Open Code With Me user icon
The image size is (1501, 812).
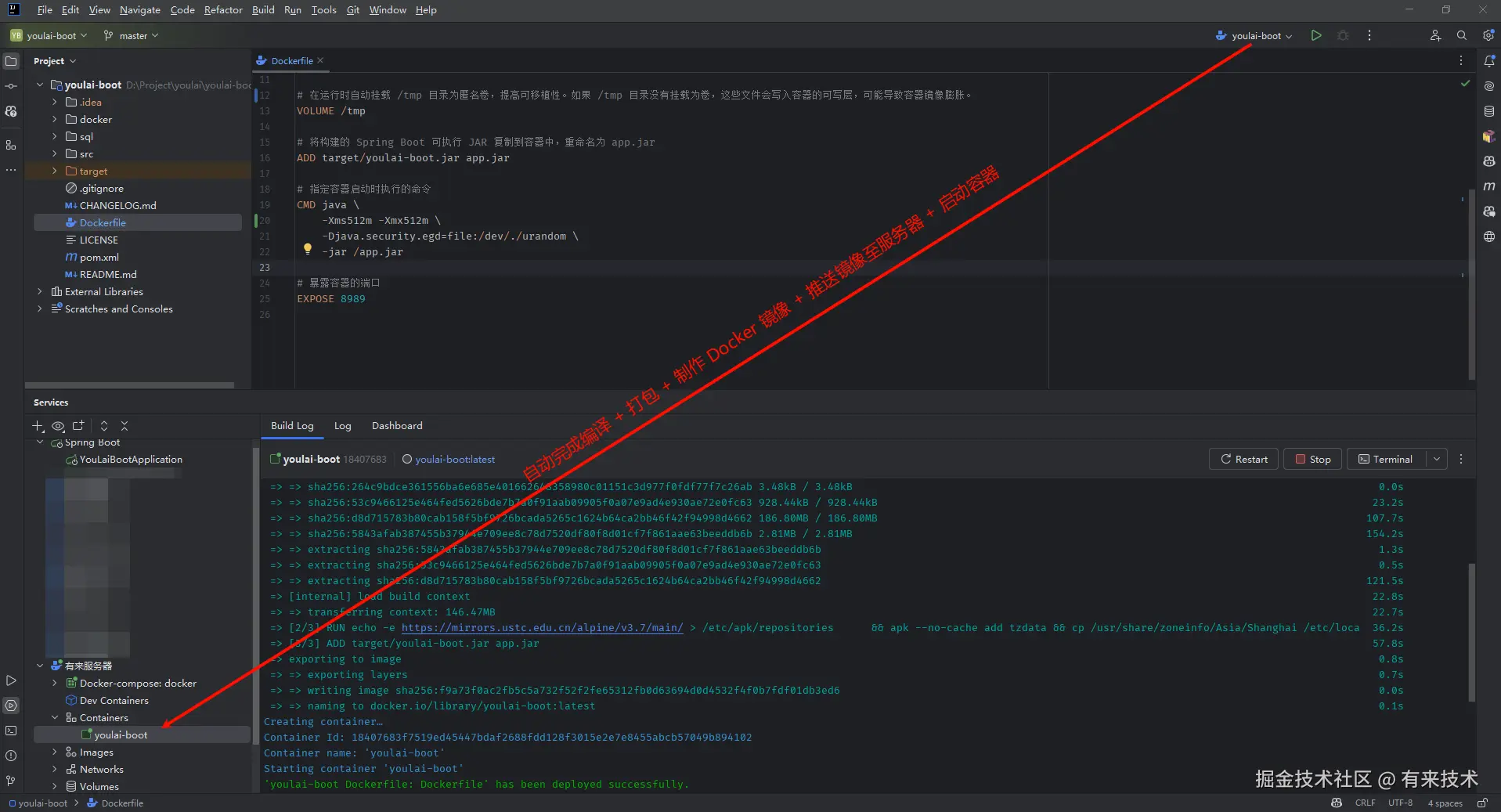[1435, 35]
